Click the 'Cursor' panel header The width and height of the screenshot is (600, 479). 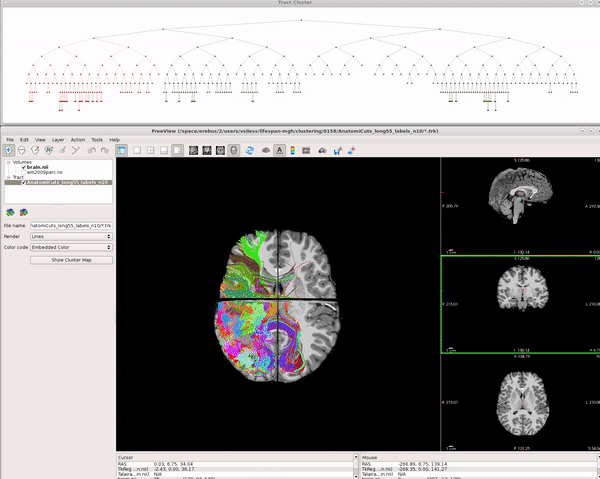126,457
